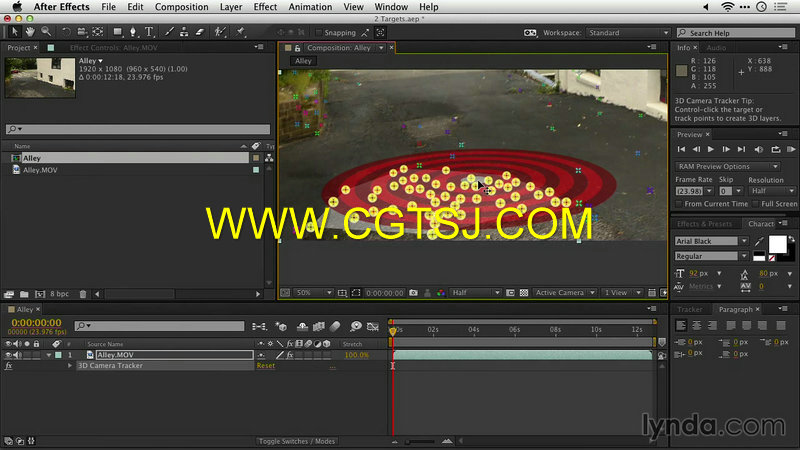Open the Graph Editor icon in timeline
The width and height of the screenshot is (800, 450).
click(x=373, y=327)
